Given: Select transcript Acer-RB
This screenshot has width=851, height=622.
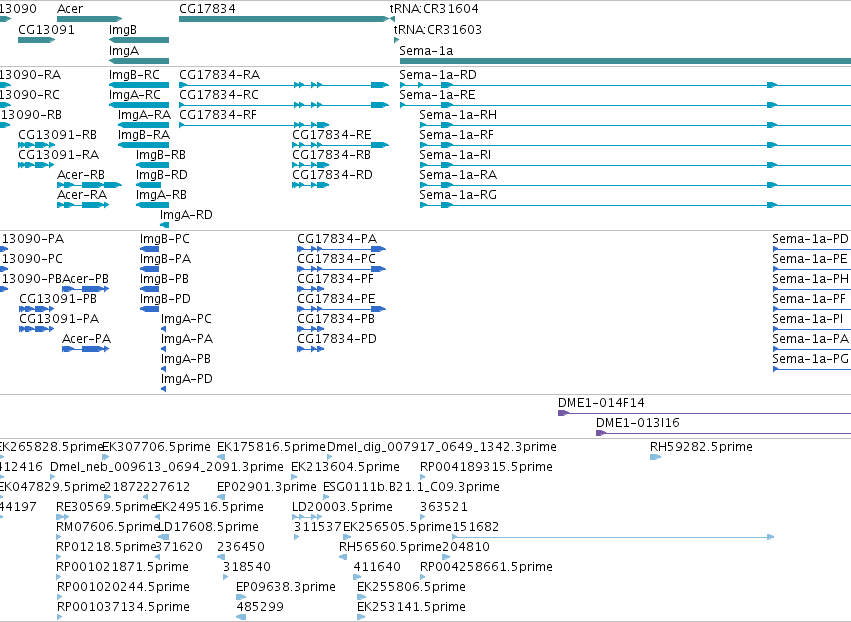Looking at the screenshot, I should [90, 185].
